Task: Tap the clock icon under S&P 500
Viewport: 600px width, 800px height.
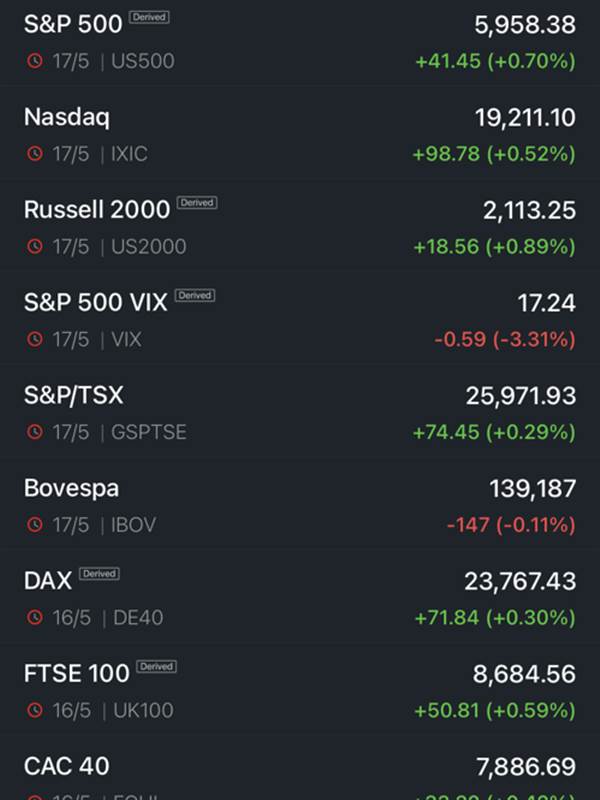Action: pyautogui.click(x=35, y=61)
